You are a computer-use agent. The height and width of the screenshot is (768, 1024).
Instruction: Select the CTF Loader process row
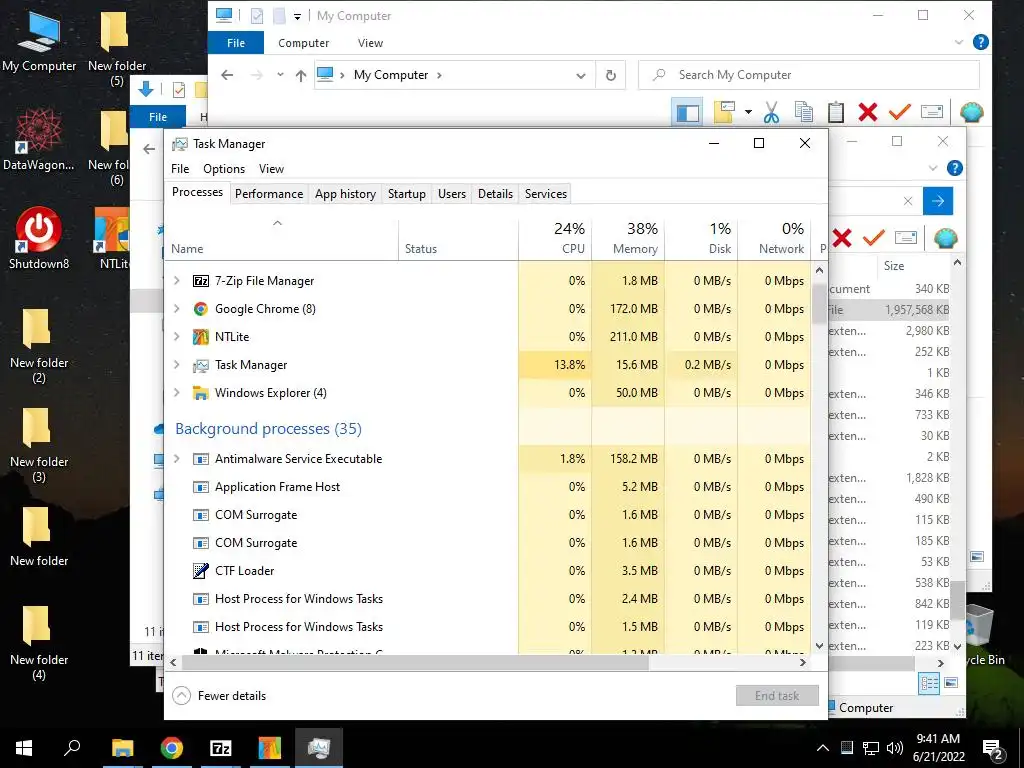[x=488, y=571]
